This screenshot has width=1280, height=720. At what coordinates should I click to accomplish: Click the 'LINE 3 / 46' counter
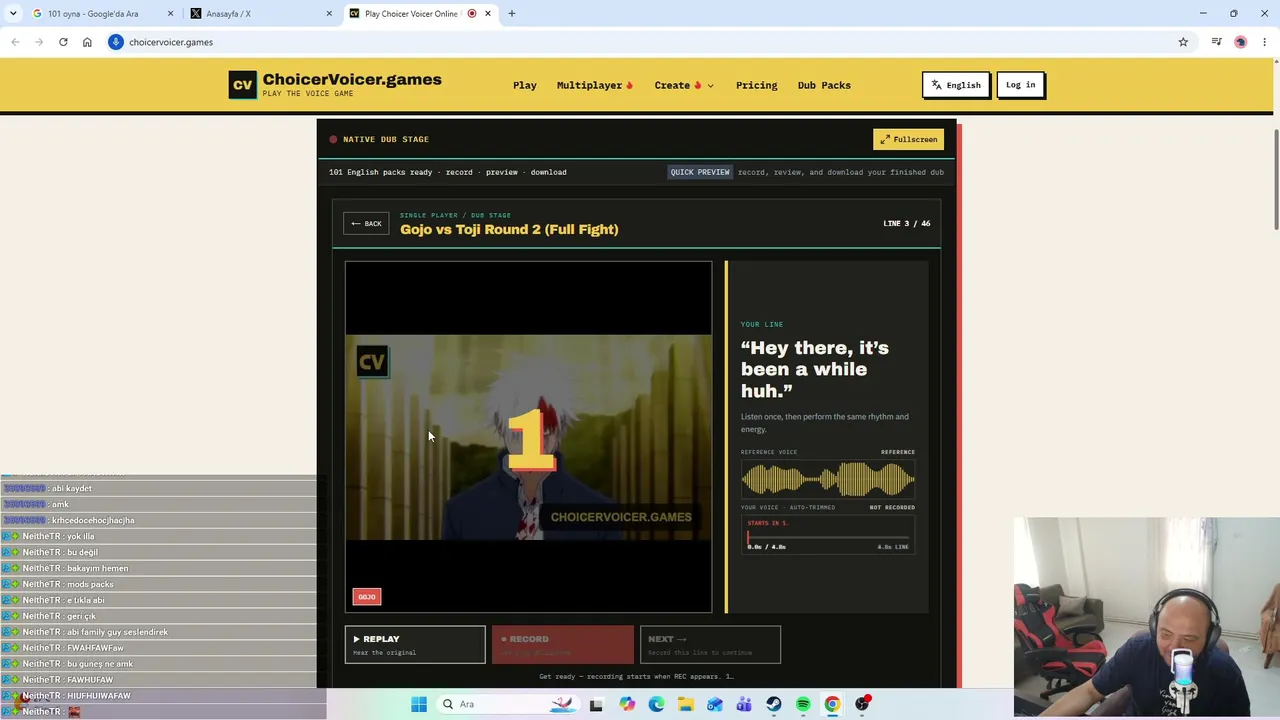907,224
